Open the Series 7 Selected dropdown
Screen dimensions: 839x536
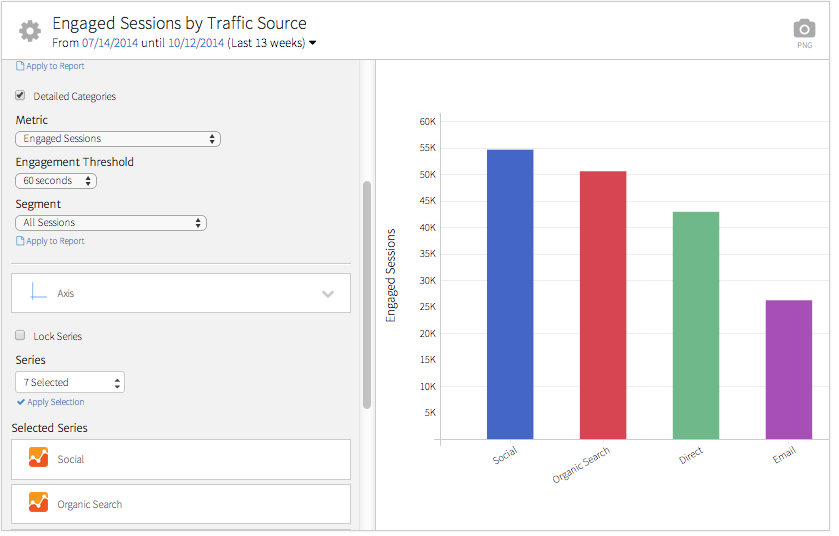70,382
